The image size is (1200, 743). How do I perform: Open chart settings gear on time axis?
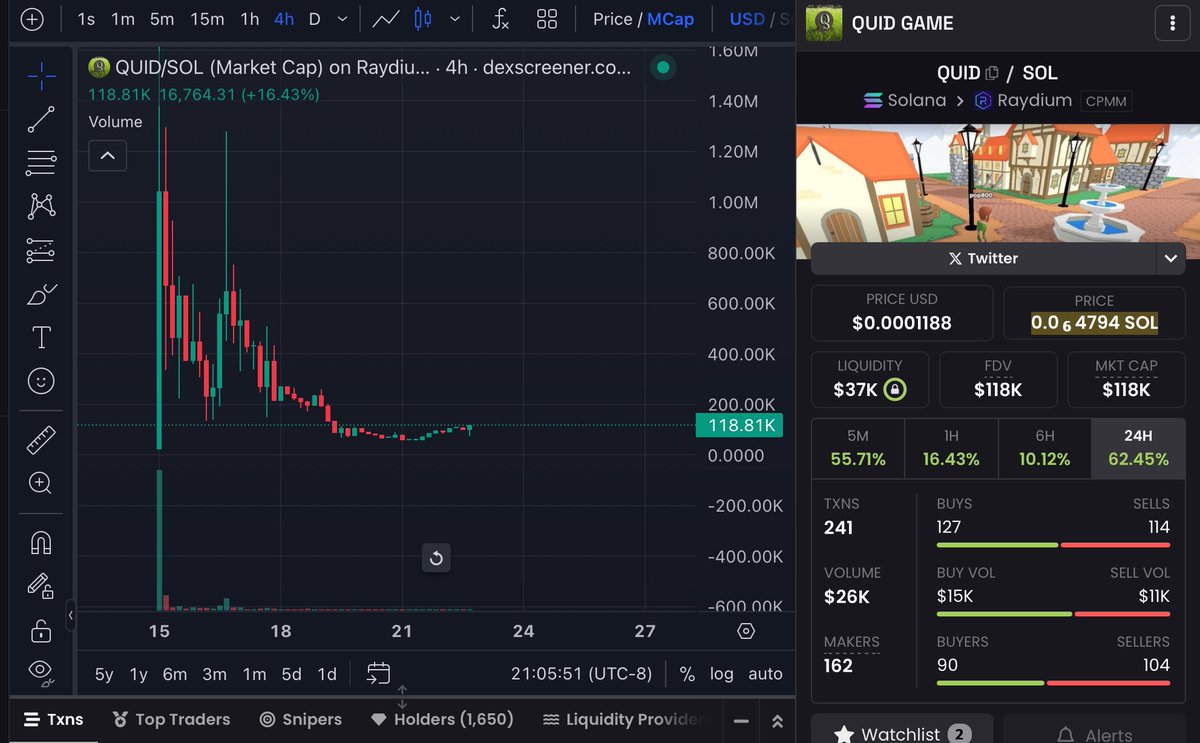coord(746,631)
